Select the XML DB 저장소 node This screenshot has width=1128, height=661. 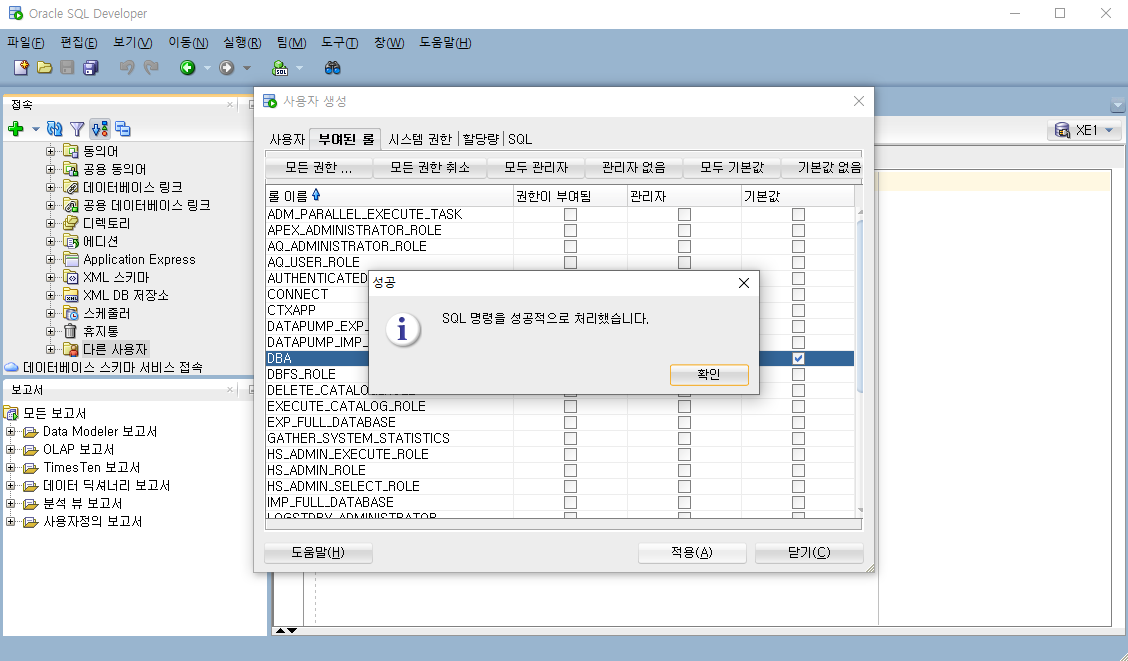(125, 296)
